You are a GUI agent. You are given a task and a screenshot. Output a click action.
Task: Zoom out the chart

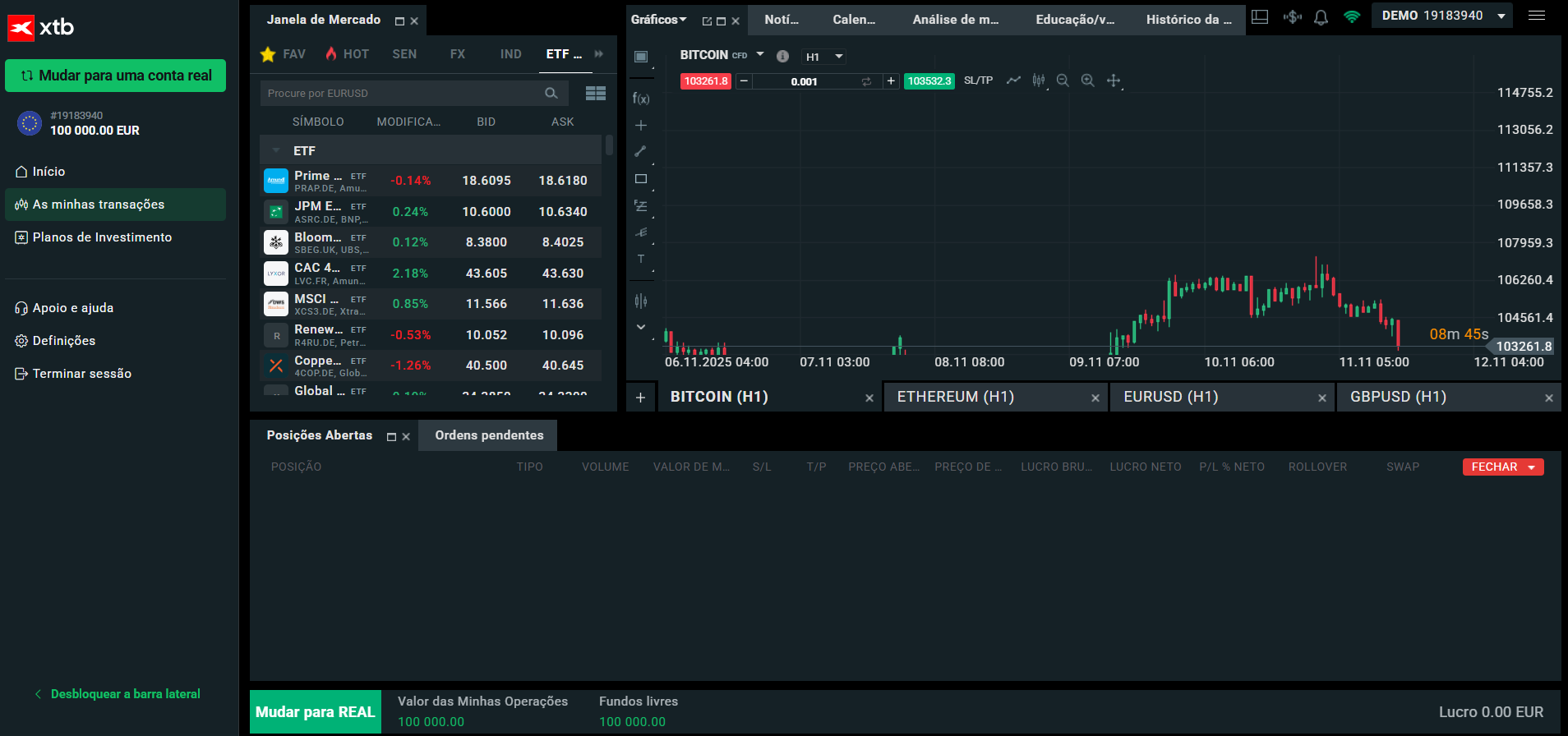[1063, 80]
